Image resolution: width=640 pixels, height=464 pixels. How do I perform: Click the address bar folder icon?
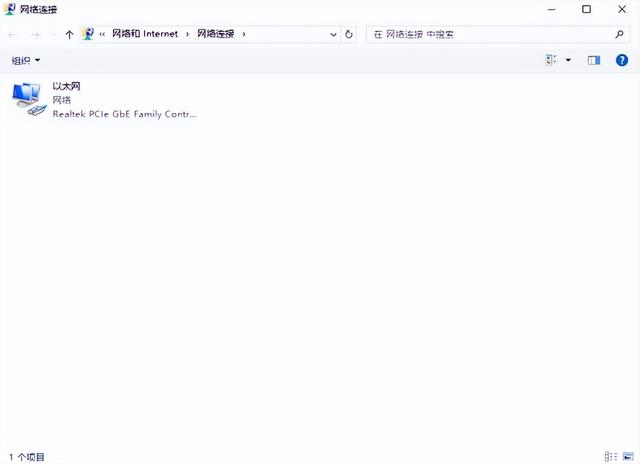tap(88, 34)
